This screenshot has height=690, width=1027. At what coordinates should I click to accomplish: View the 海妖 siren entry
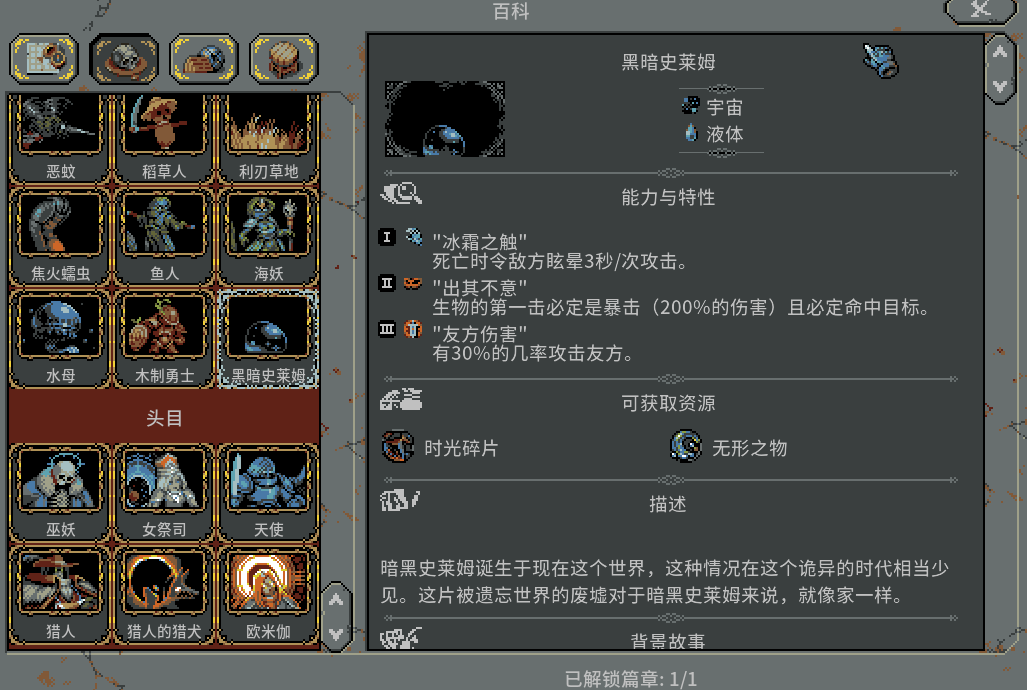click(268, 237)
